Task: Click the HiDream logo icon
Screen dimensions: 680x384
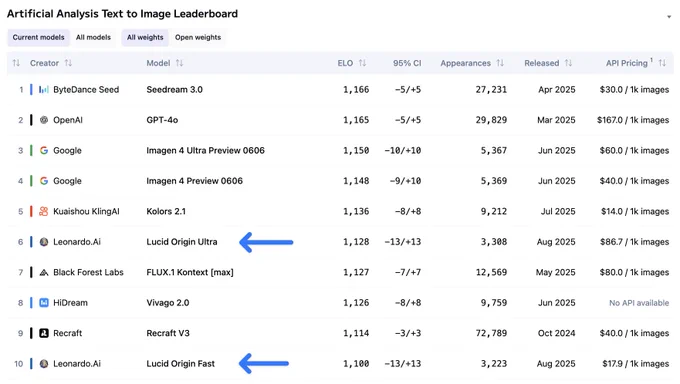Action: click(x=44, y=303)
